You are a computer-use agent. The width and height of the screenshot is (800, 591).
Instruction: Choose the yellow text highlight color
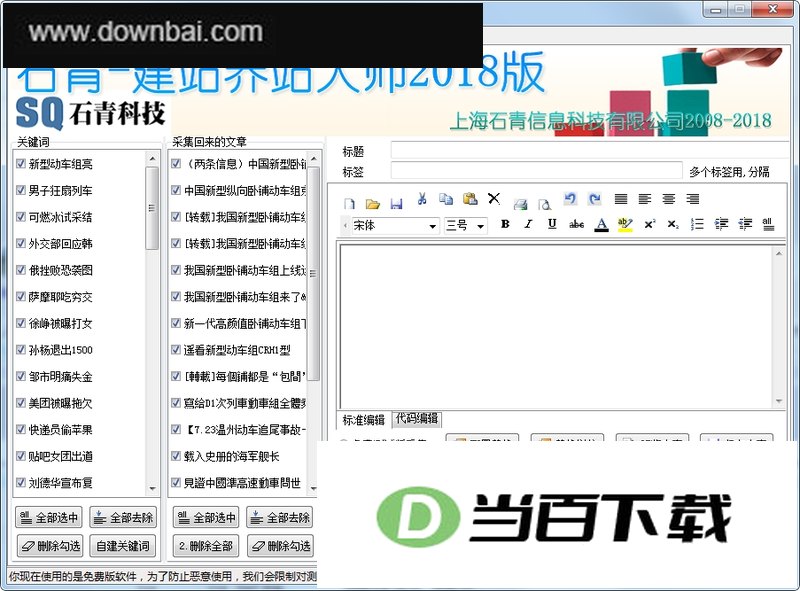coord(625,225)
